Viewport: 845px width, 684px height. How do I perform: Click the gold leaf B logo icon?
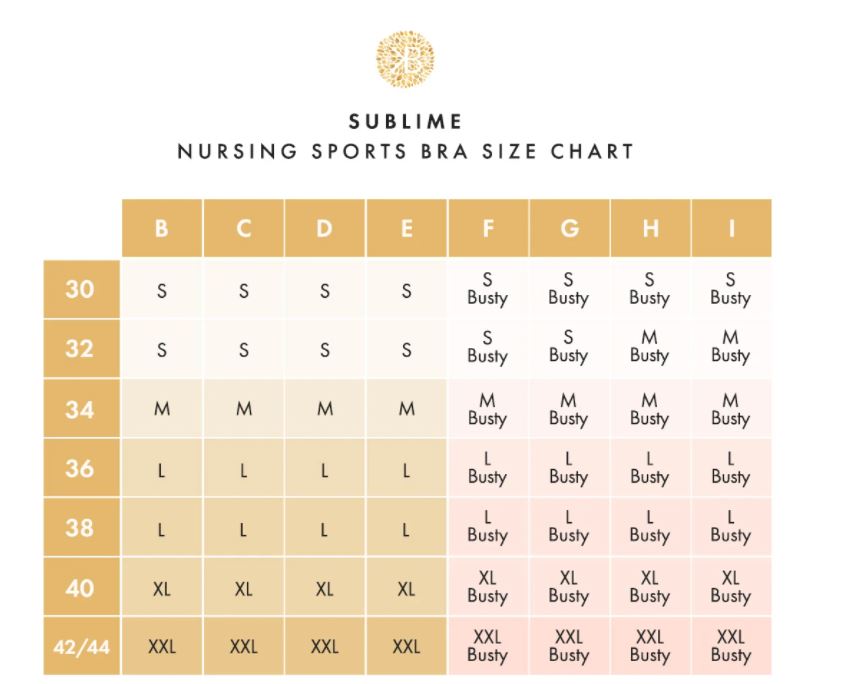click(405, 59)
